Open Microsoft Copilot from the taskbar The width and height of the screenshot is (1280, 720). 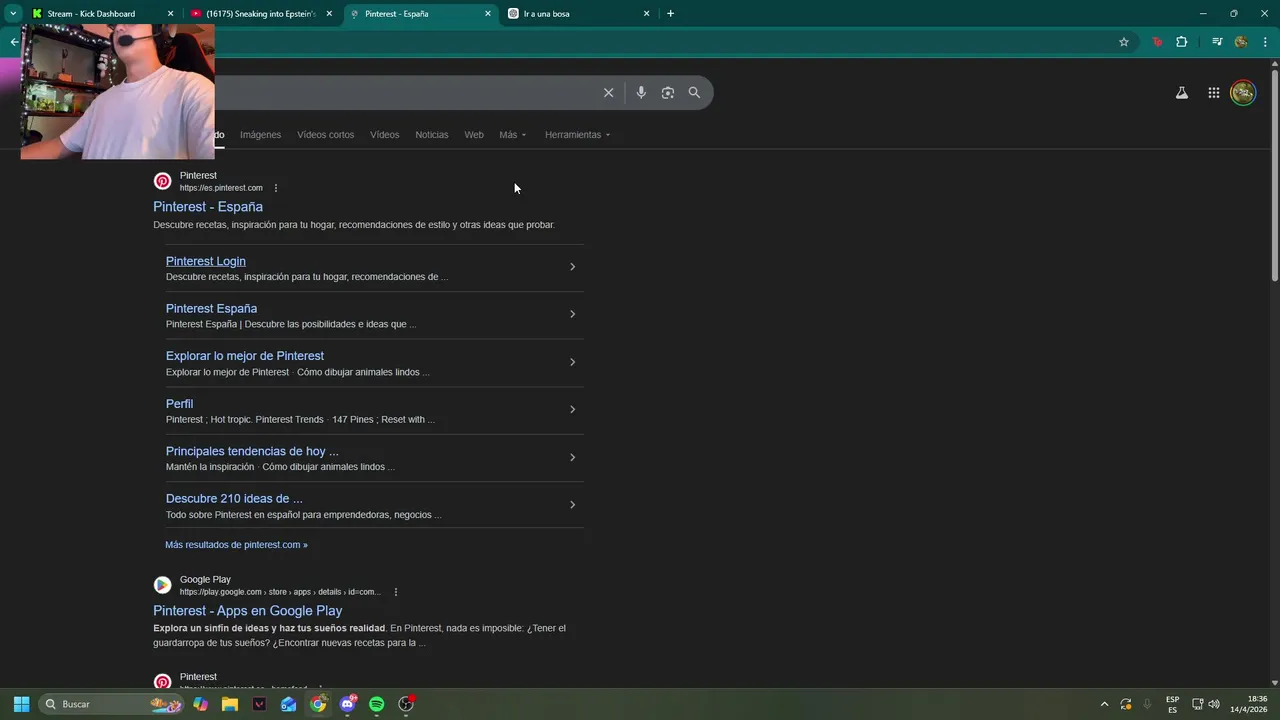[201, 704]
